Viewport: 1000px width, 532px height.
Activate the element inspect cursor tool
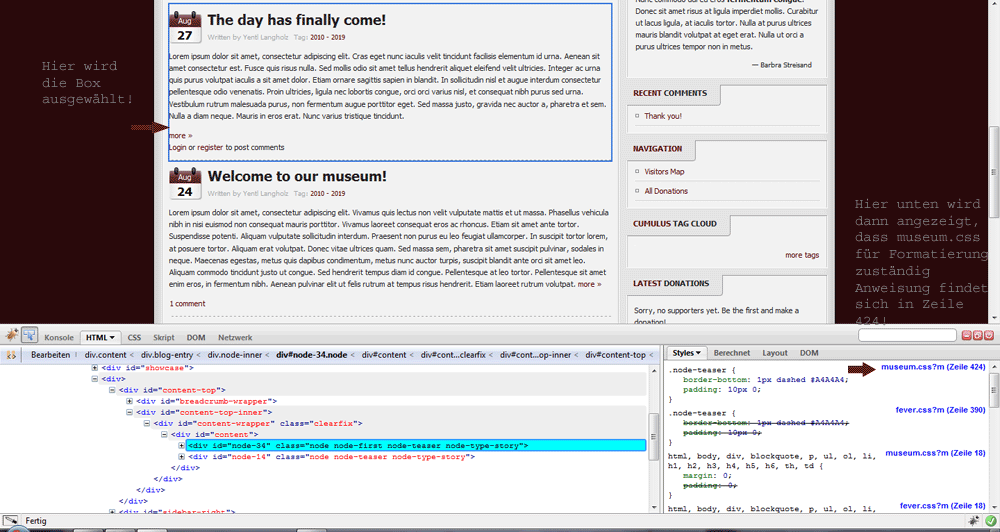tap(29, 337)
